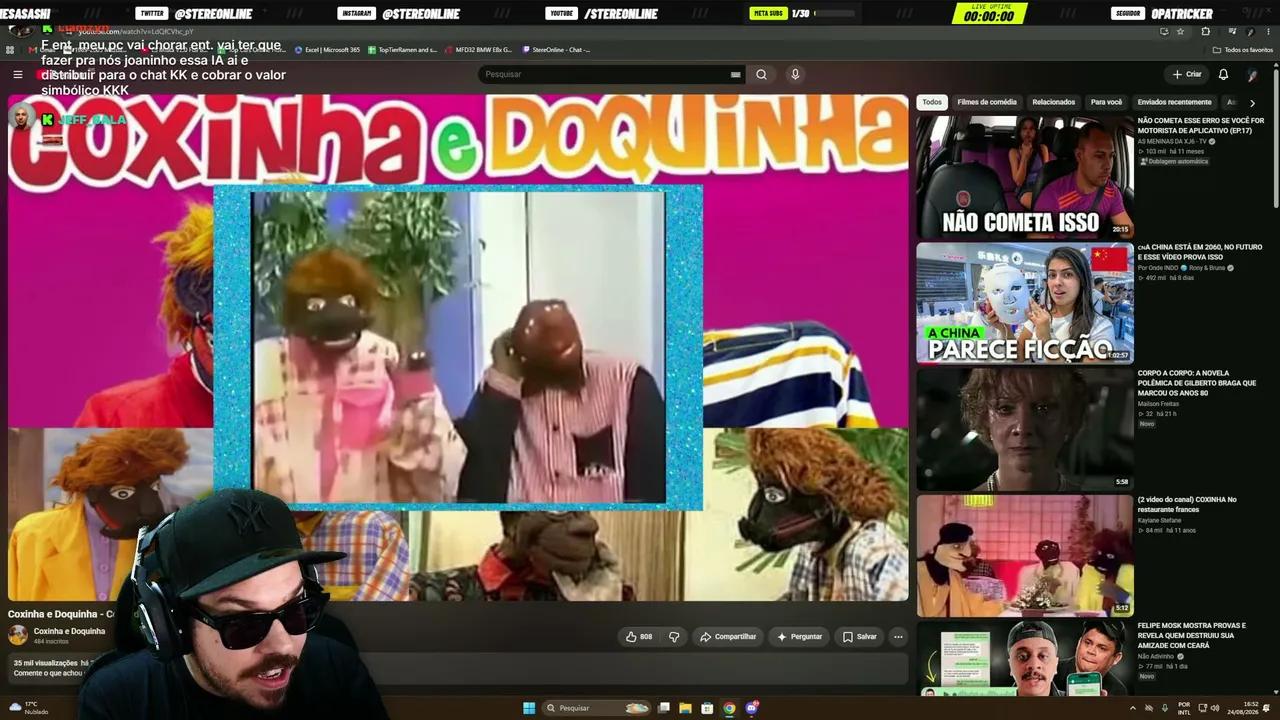This screenshot has width=1280, height=720.
Task: Open the TopTierRamen bookmark
Action: tap(402, 49)
